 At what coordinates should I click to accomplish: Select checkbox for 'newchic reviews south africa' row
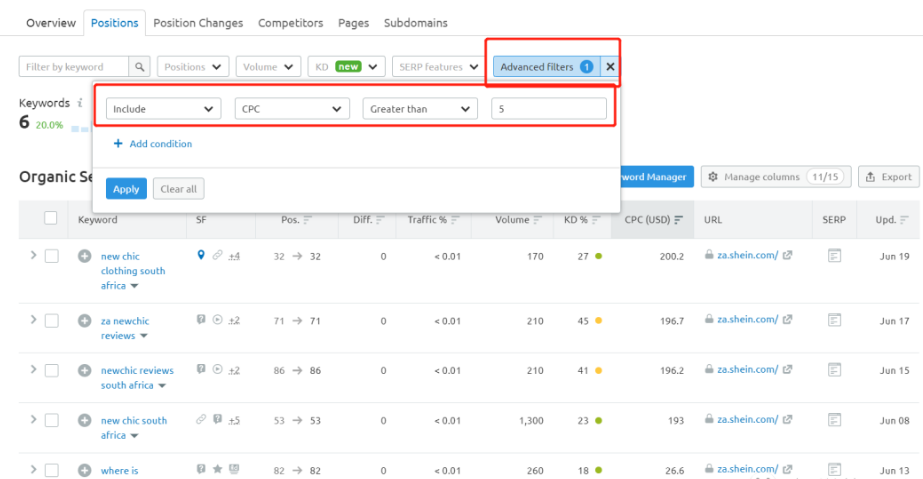point(51,370)
